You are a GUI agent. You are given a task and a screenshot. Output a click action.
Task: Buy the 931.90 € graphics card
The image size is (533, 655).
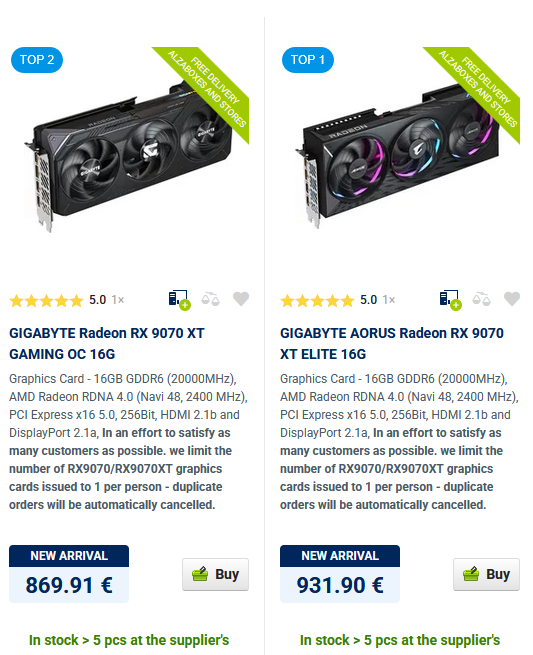(487, 574)
